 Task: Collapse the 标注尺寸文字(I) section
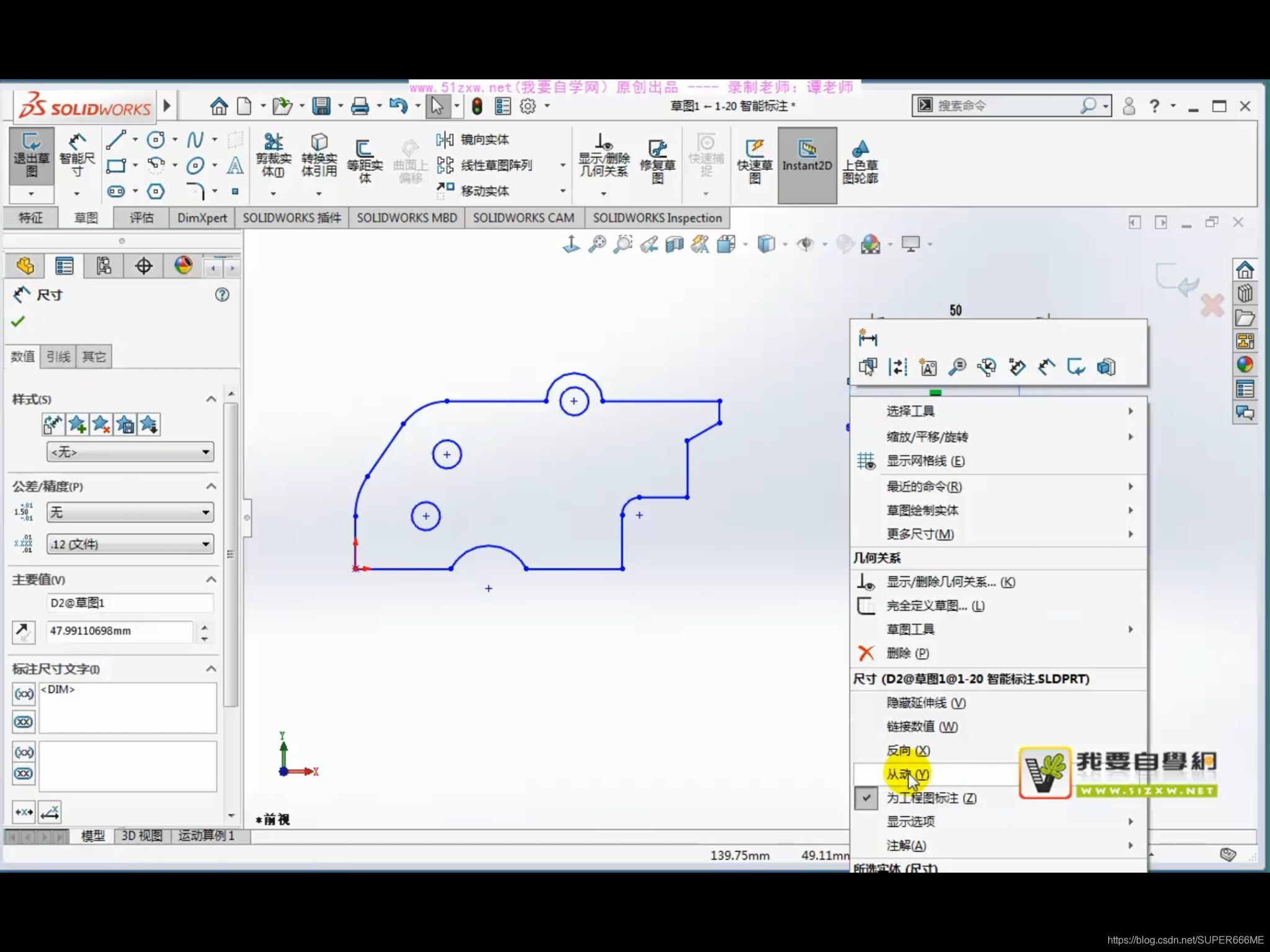(211, 668)
